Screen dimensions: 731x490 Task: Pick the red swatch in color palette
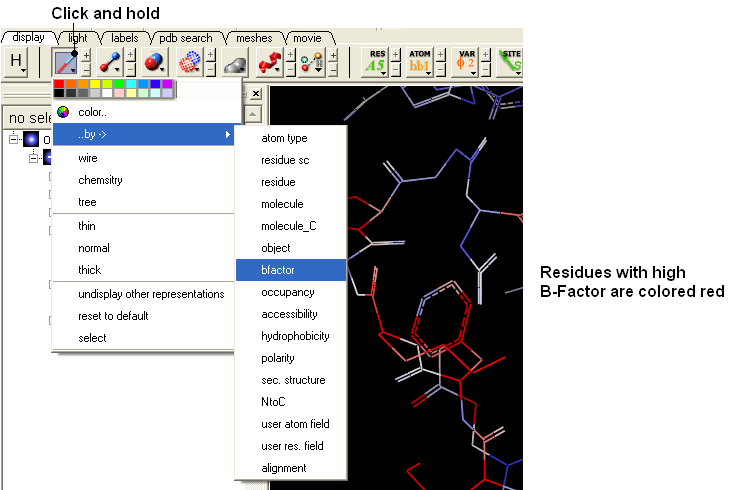pyautogui.click(x=60, y=84)
